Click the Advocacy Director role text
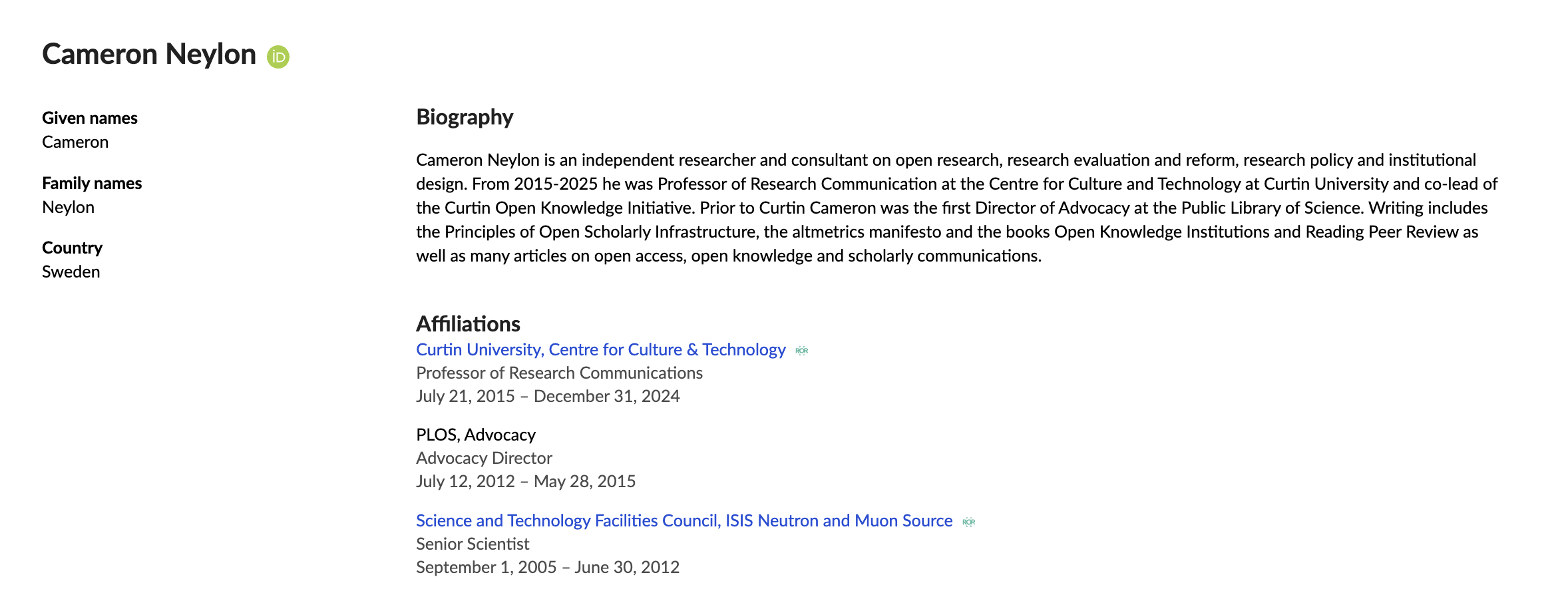This screenshot has width=1568, height=591. point(484,458)
